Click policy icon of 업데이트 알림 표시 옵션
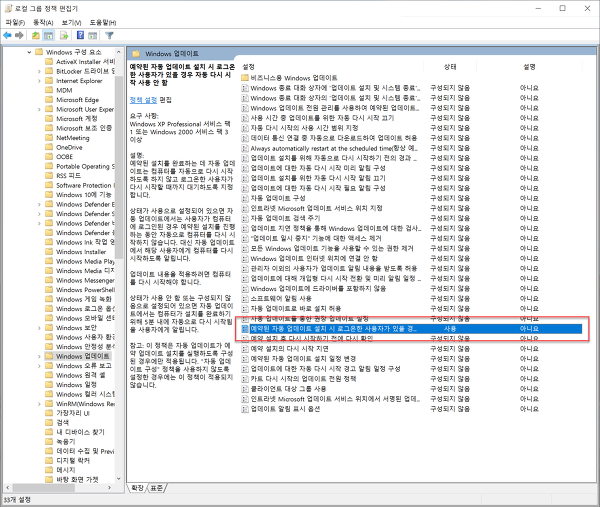The image size is (600, 507). click(245, 409)
